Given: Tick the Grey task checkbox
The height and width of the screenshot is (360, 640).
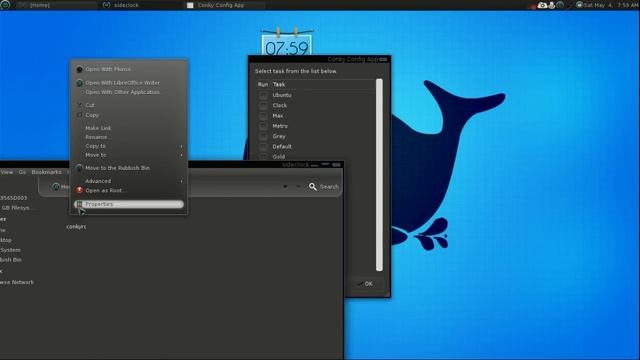Looking at the screenshot, I should [x=263, y=136].
